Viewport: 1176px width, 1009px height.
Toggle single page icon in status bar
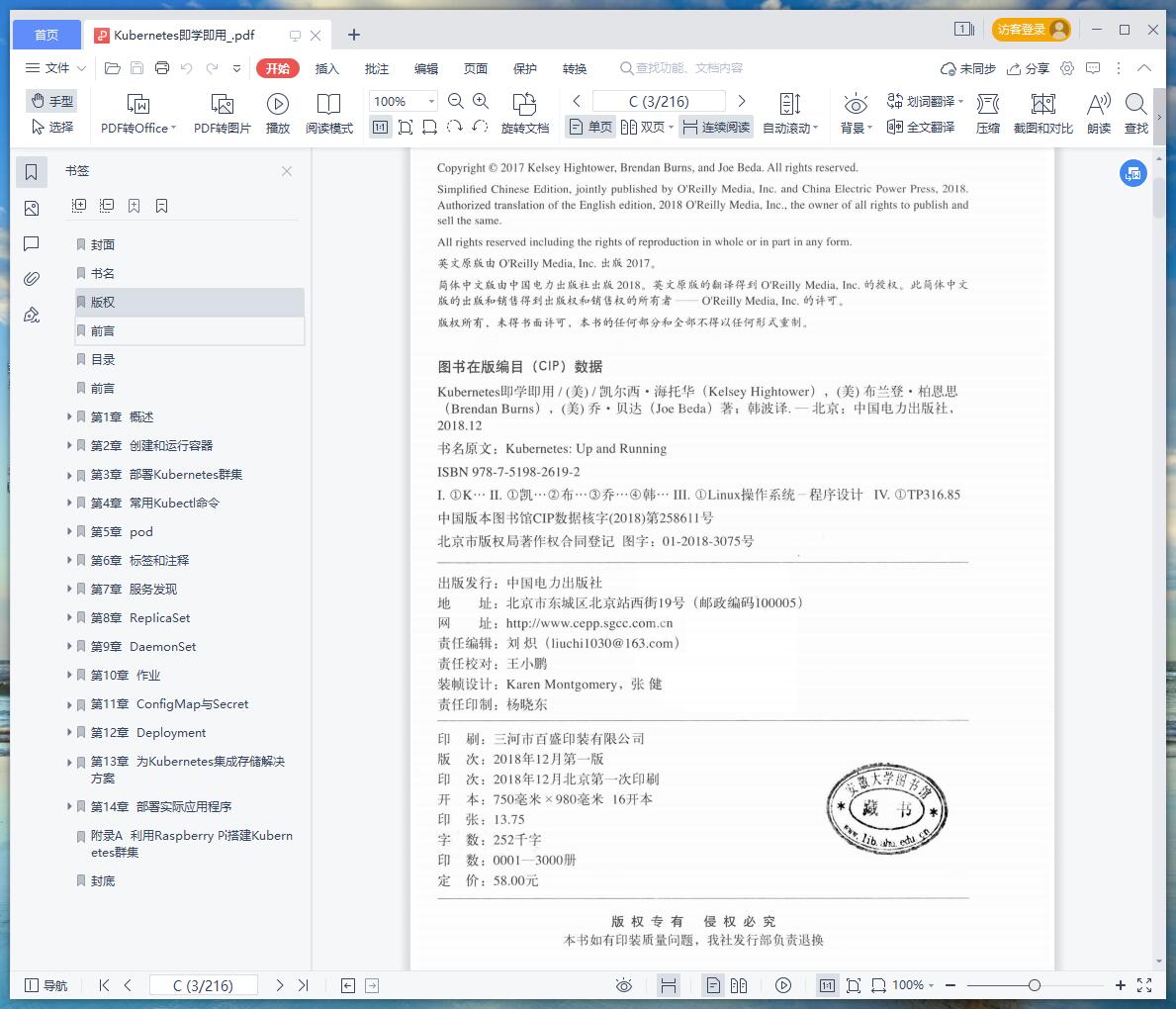713,985
